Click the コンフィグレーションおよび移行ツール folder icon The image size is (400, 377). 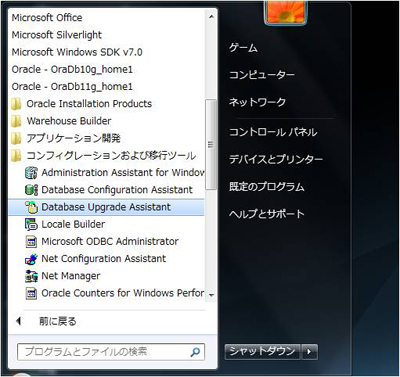click(x=16, y=156)
